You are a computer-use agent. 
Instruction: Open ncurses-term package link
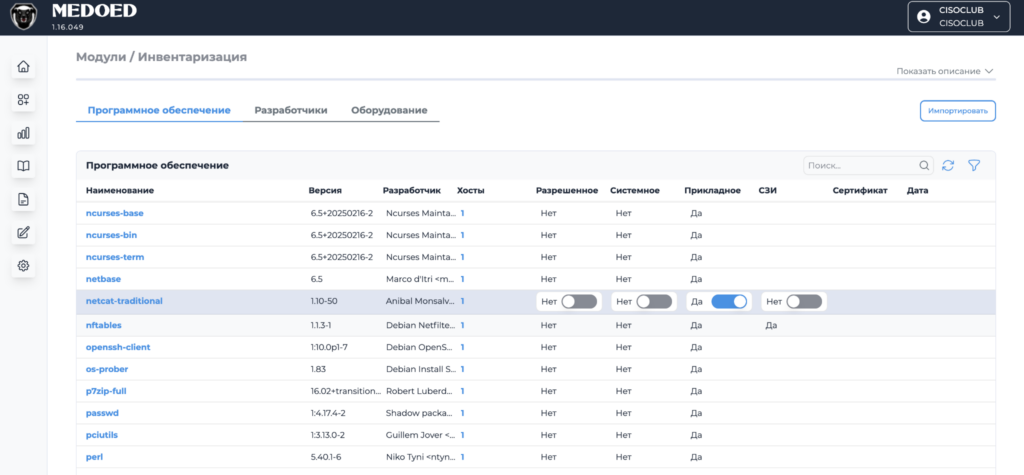(115, 257)
